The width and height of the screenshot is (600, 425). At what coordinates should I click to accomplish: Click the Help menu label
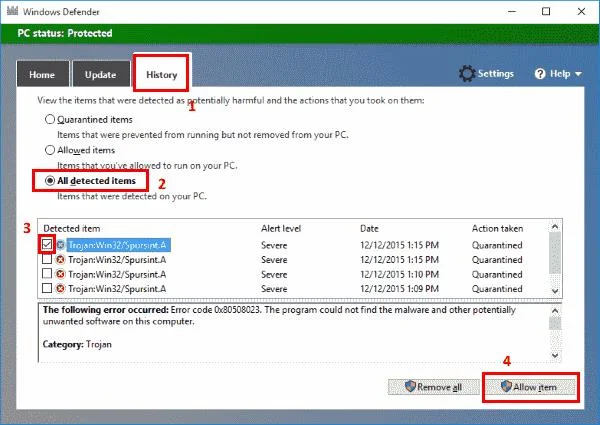click(x=560, y=73)
